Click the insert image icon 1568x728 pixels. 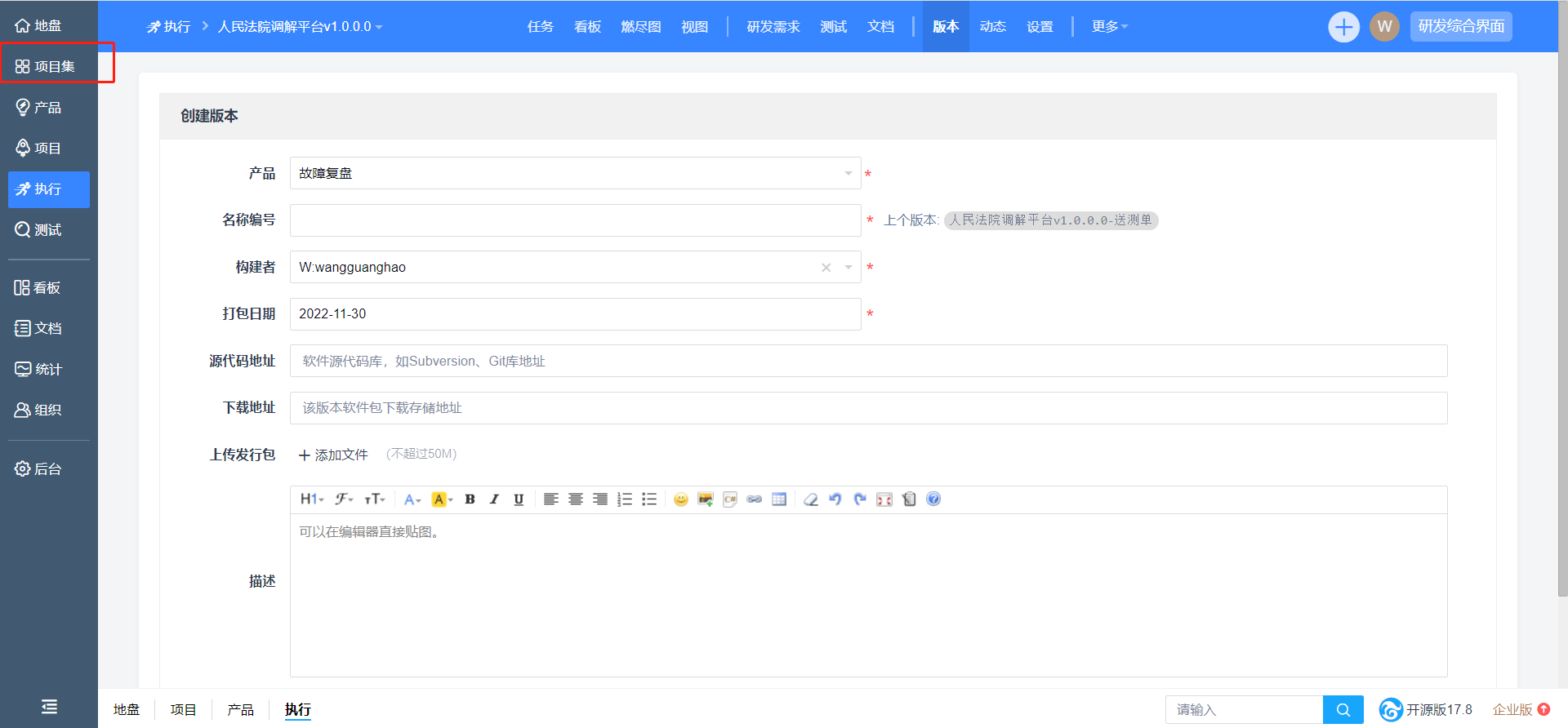coord(706,499)
